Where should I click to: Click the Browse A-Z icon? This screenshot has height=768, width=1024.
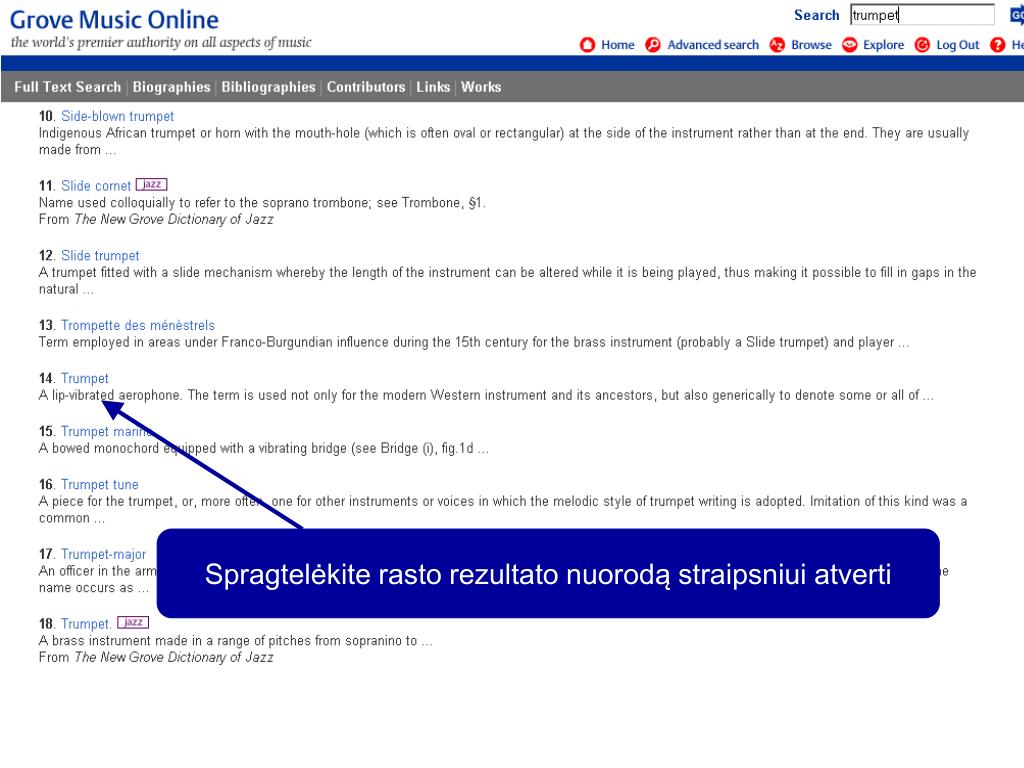[x=777, y=45]
